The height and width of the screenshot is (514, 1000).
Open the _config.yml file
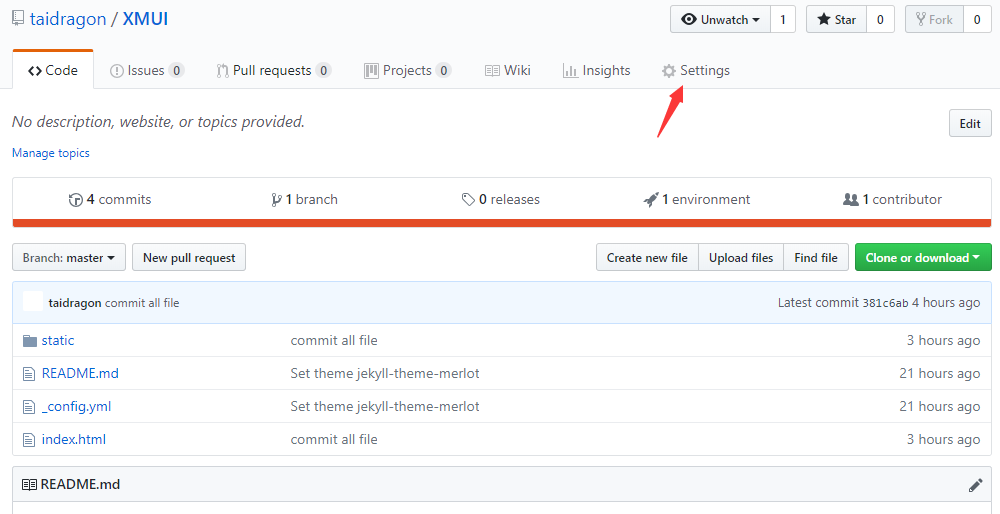tap(77, 406)
